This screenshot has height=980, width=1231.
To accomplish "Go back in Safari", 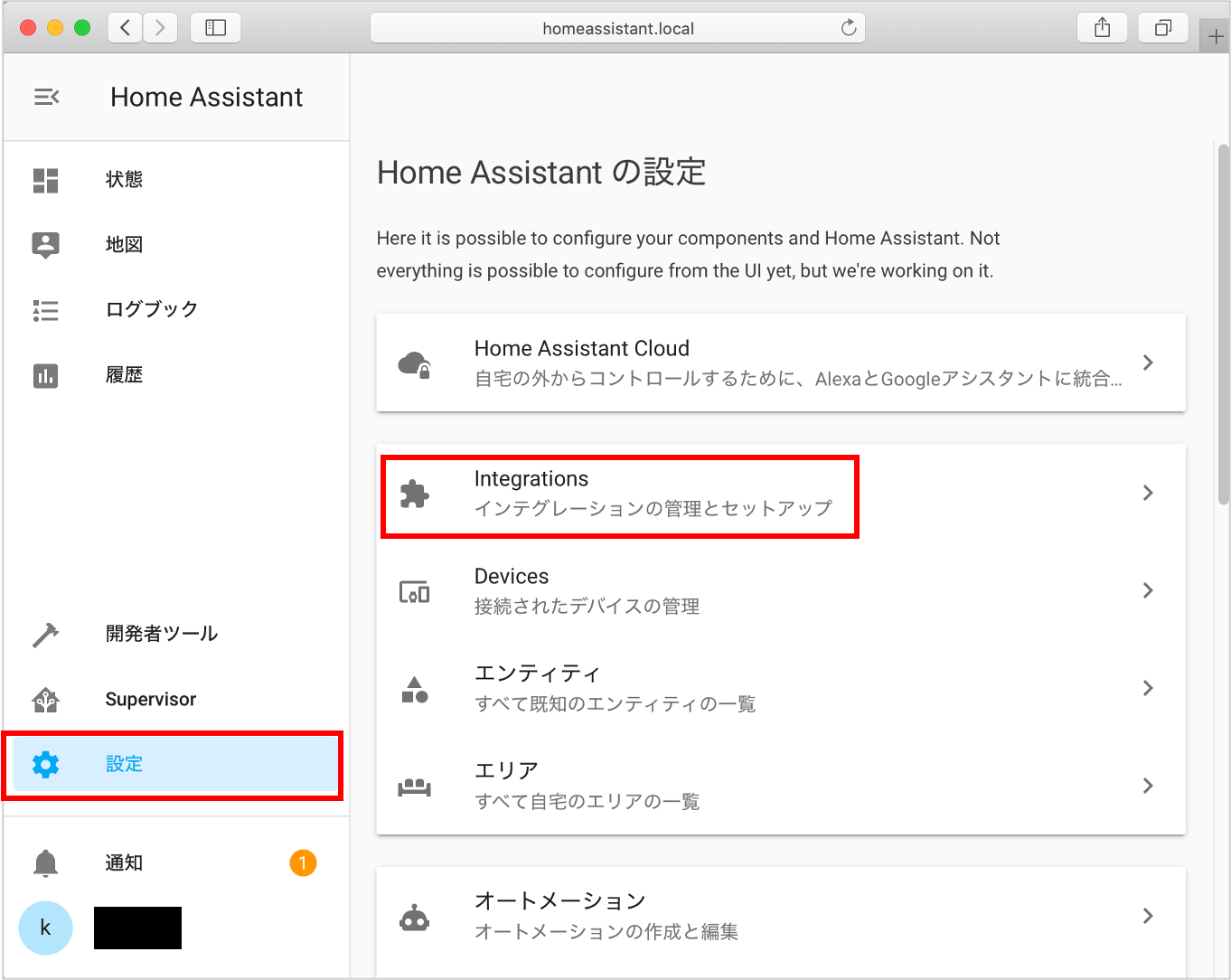I will point(126,28).
